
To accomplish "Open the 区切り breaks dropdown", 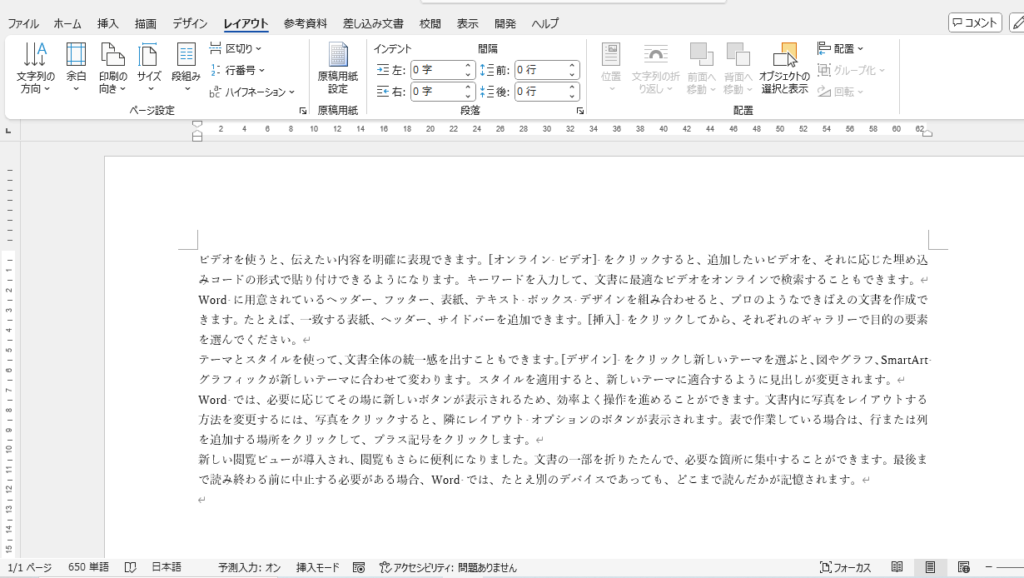I will point(236,48).
